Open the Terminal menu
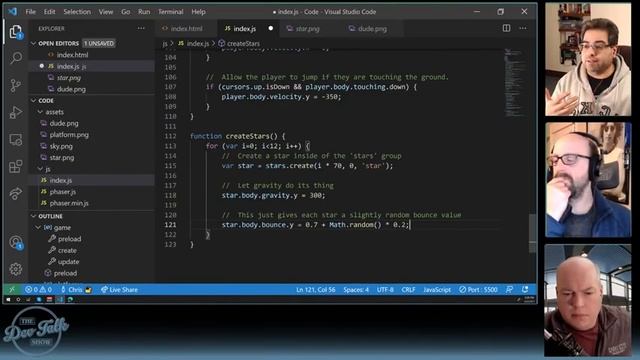This screenshot has height=360, width=640. pyautogui.click(x=171, y=12)
